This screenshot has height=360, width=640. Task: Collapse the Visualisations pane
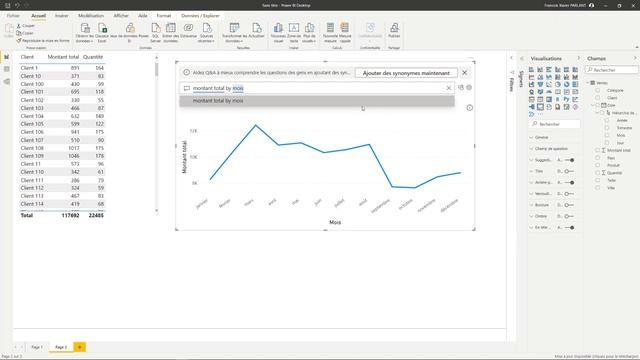coord(578,58)
